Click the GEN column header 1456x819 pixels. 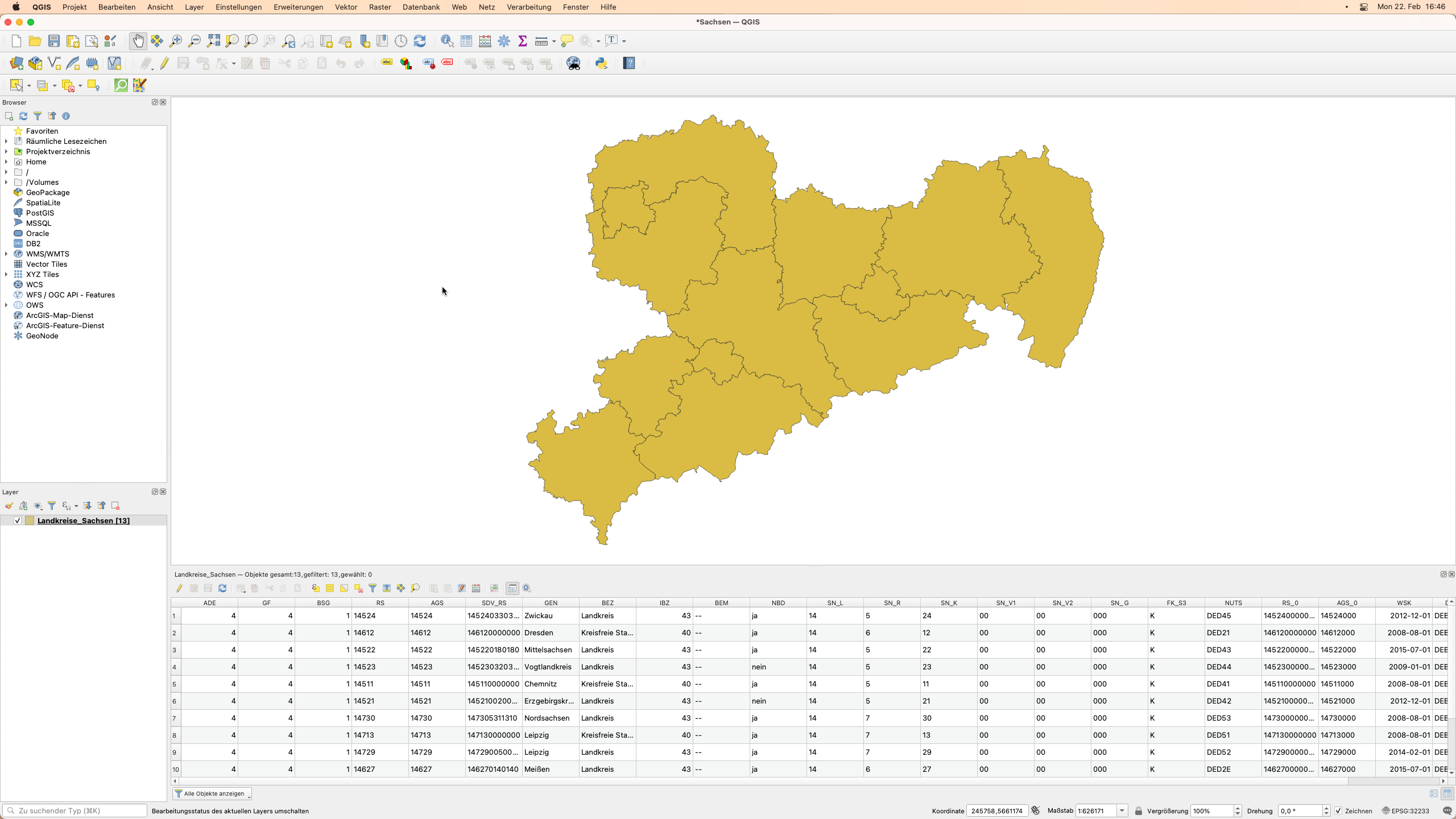point(551,603)
